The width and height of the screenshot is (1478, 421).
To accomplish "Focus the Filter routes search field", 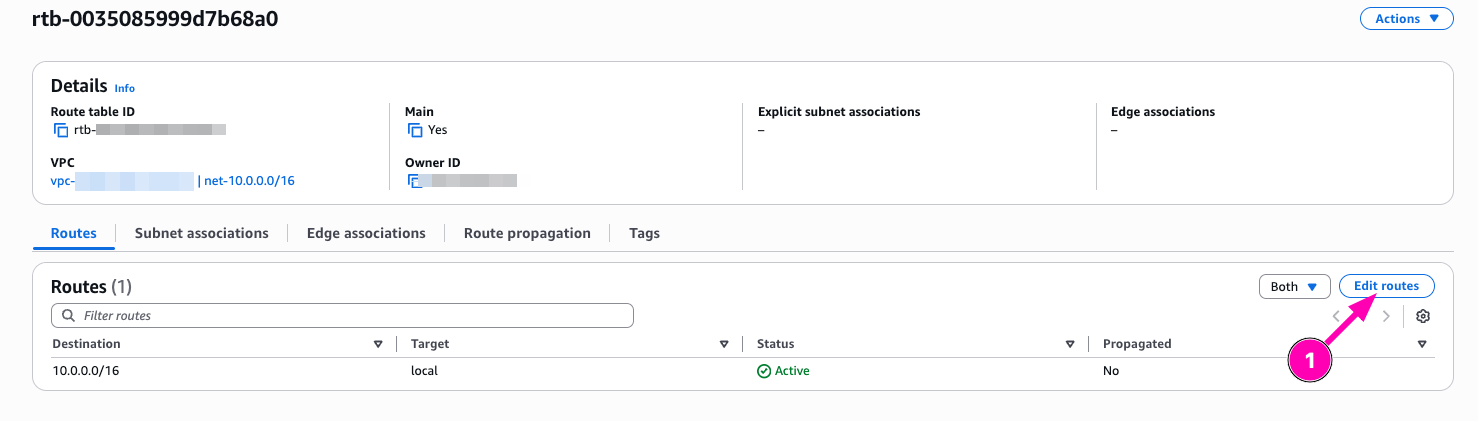I will point(350,316).
